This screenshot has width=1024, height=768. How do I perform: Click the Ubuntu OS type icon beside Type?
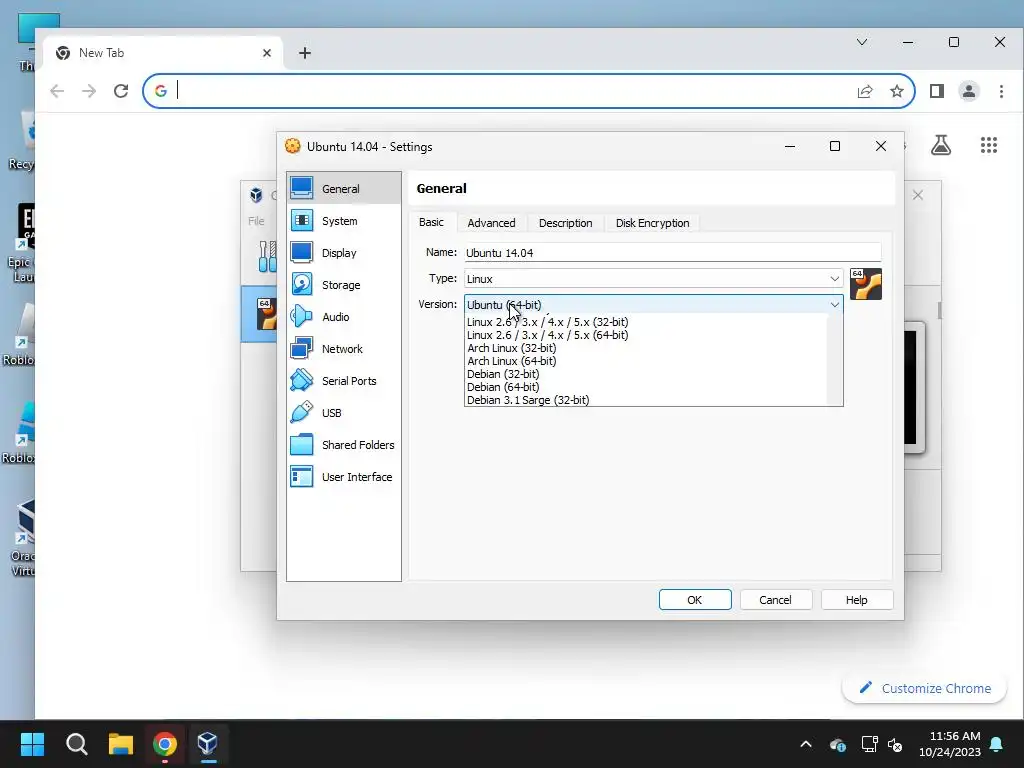pyautogui.click(x=866, y=284)
